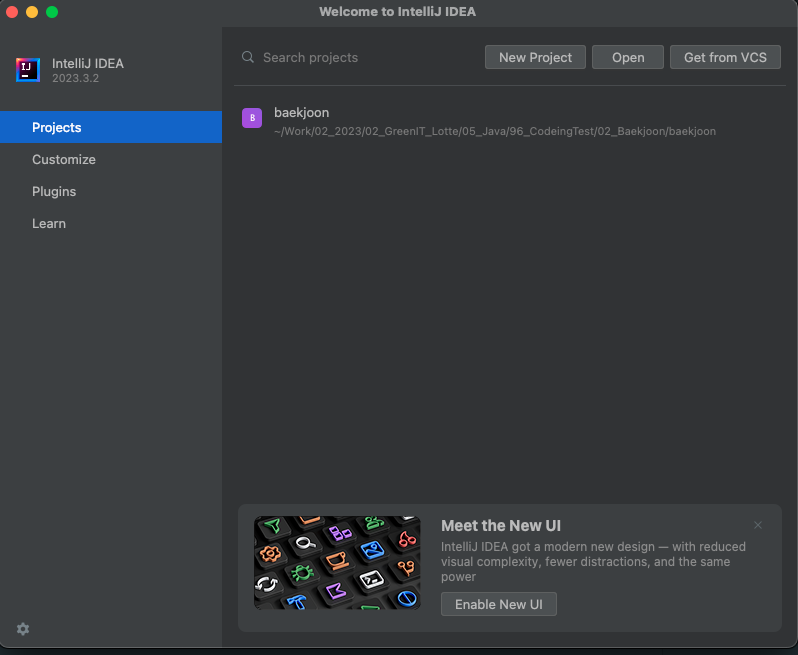
Task: Click the New UI promo image
Action: (337, 562)
